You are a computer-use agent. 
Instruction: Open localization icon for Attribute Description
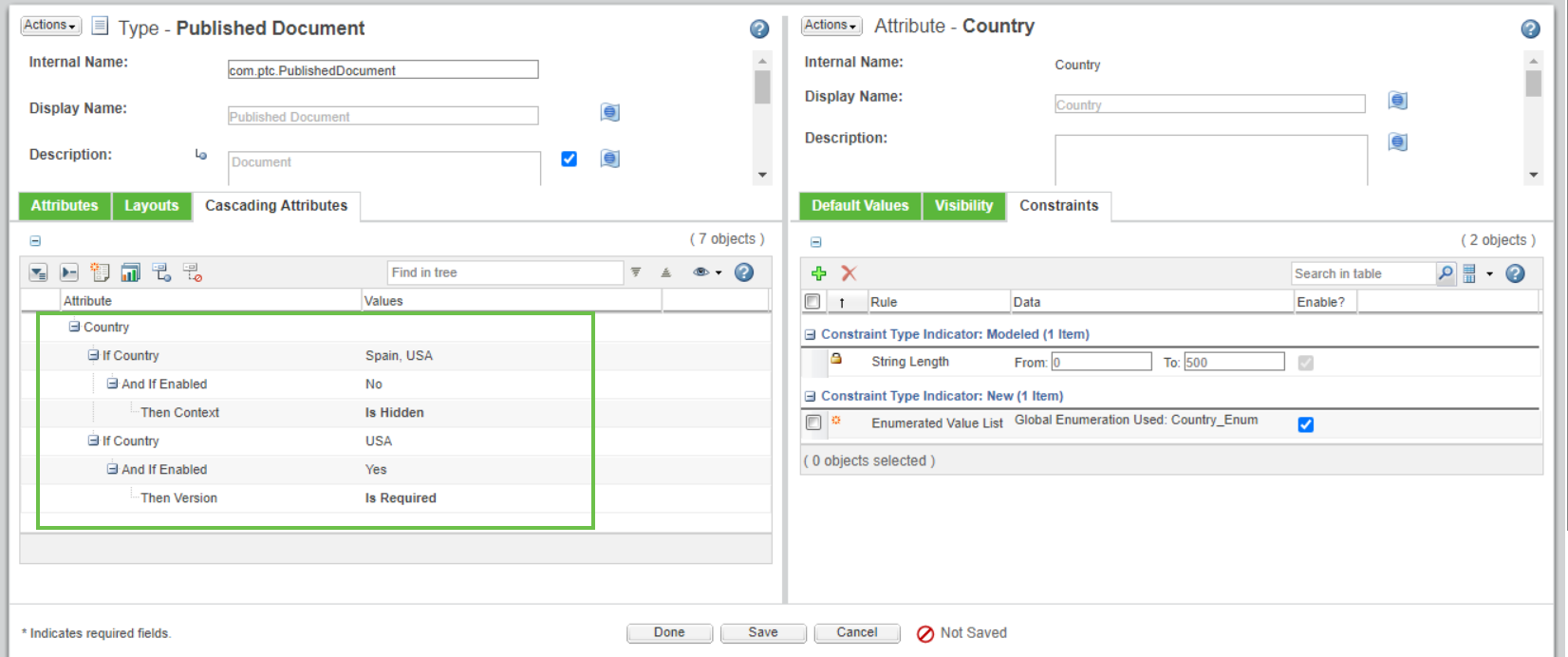pyautogui.click(x=1397, y=141)
